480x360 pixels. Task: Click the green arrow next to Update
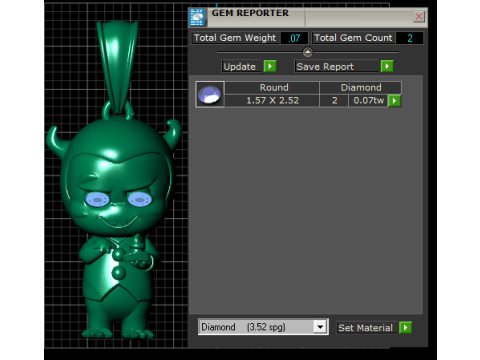click(270, 66)
